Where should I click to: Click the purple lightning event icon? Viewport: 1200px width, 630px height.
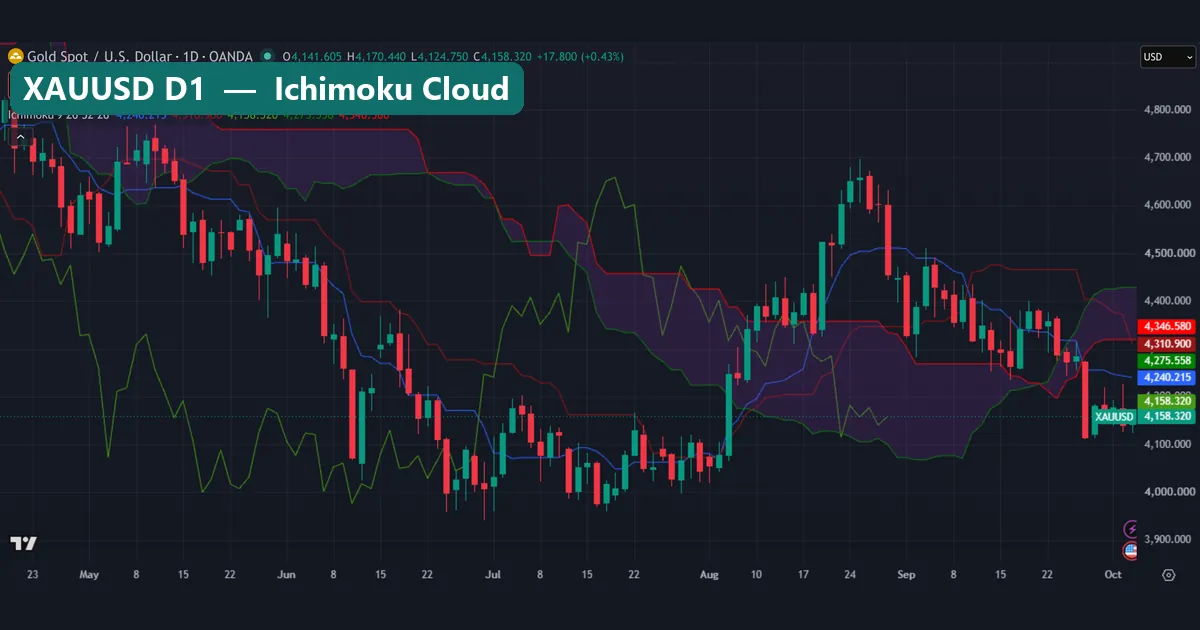1132,528
